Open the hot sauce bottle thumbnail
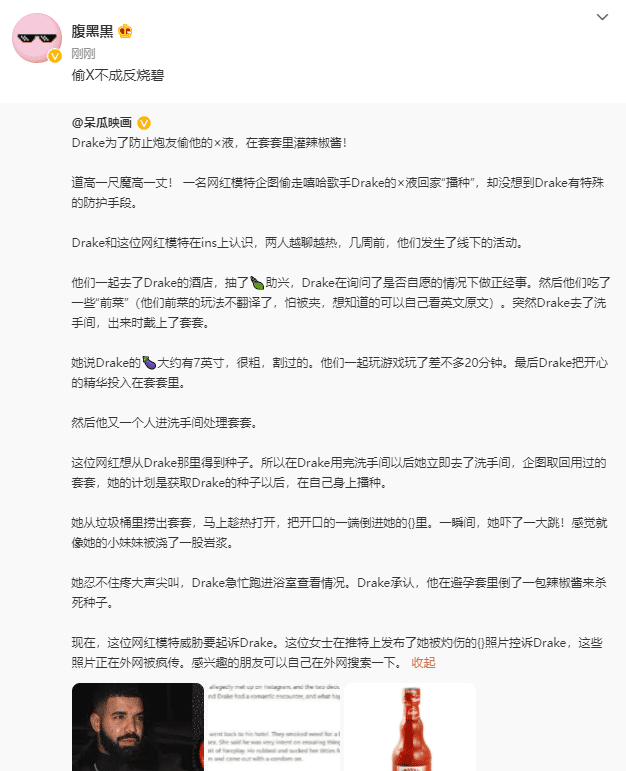This screenshot has height=771, width=626. click(410, 727)
